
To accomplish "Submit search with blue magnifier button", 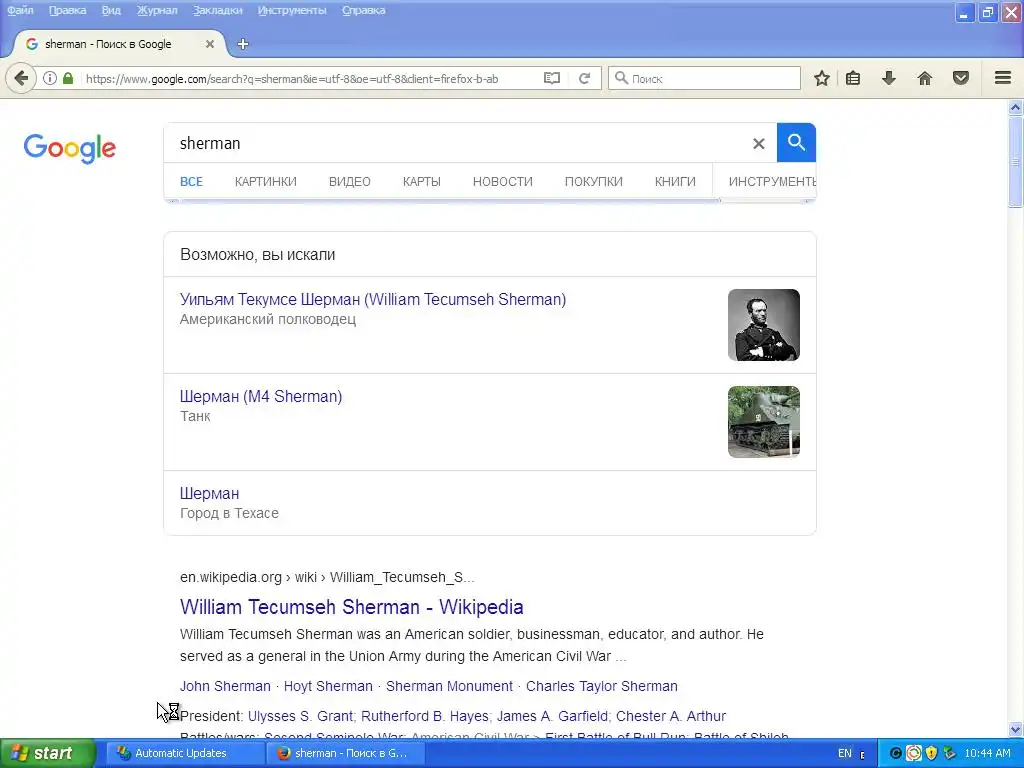I will [796, 142].
